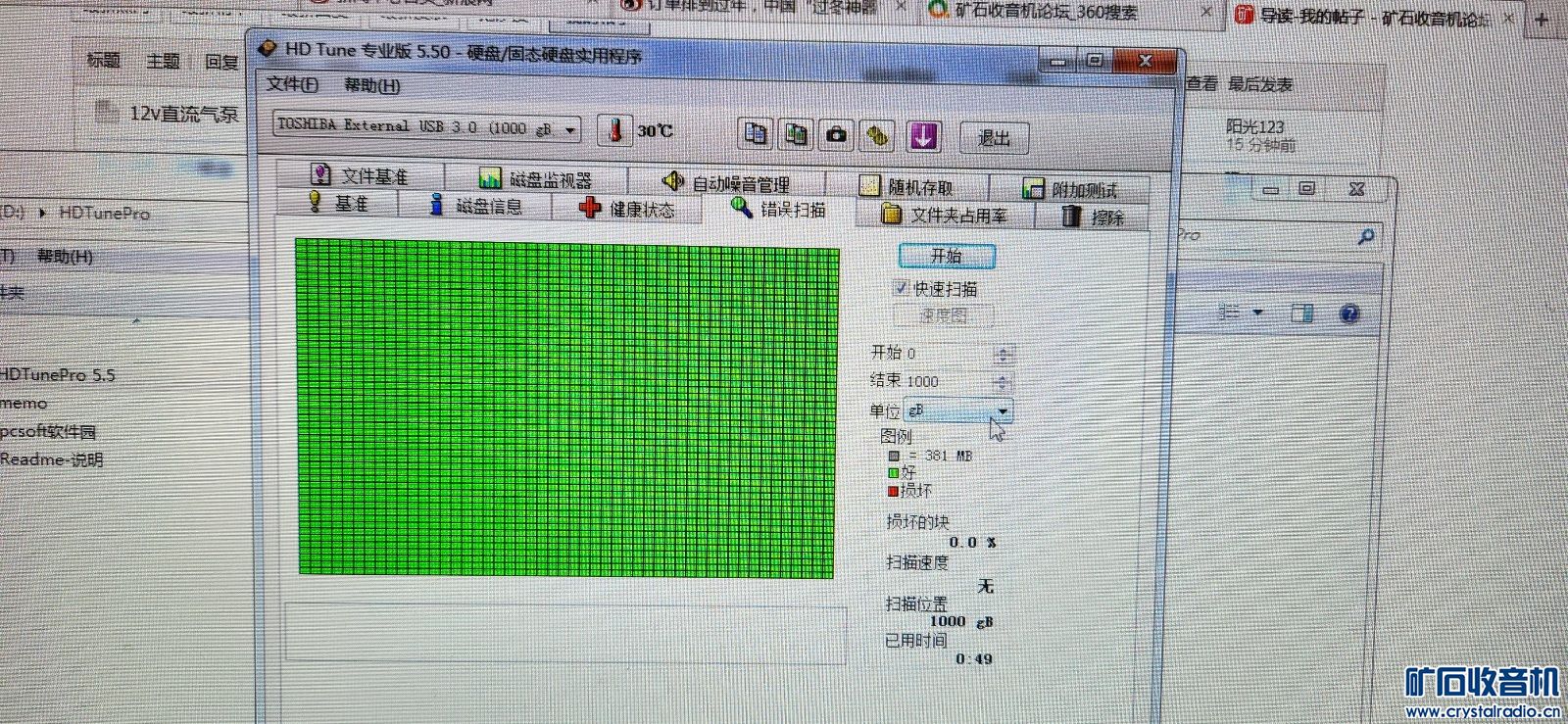Toggle the preview pane icon in Explorer
This screenshot has height=724, width=1568.
coord(1301,313)
